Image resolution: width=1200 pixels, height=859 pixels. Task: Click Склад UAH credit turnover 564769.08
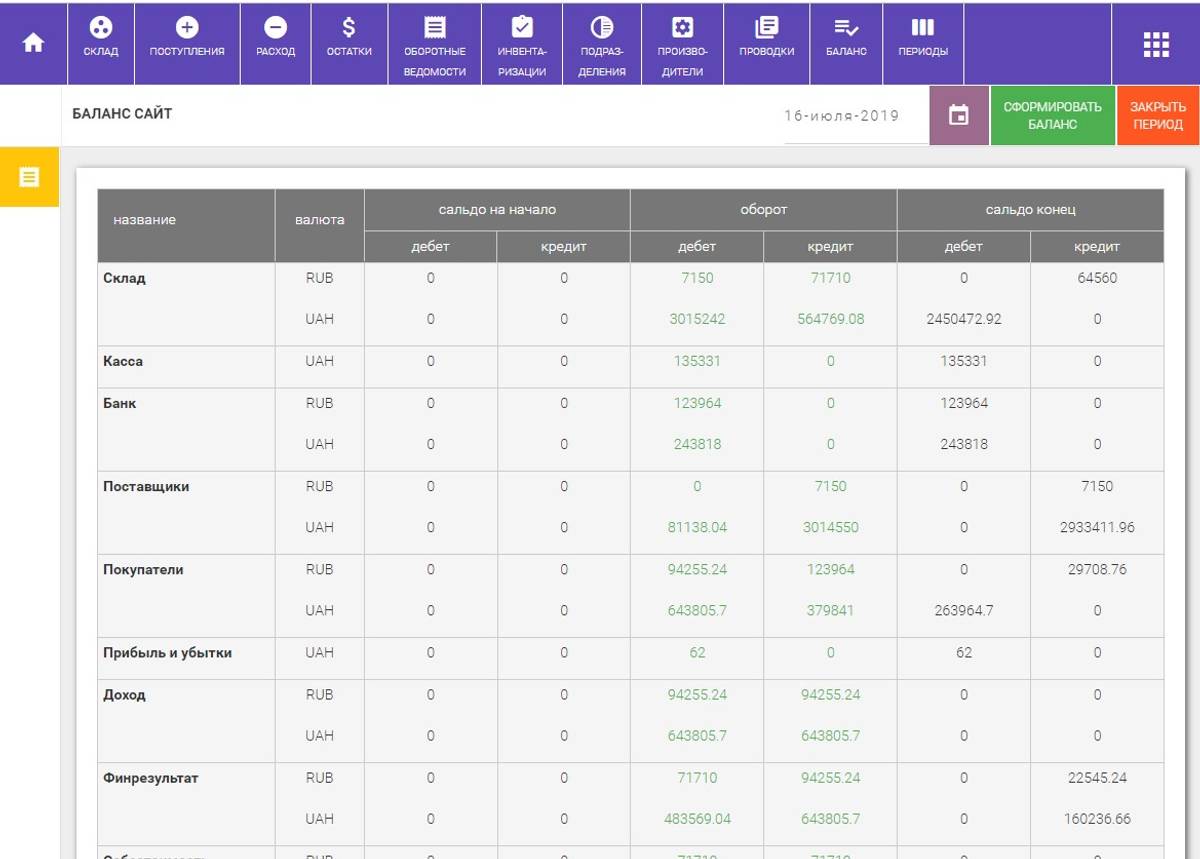[x=830, y=320]
